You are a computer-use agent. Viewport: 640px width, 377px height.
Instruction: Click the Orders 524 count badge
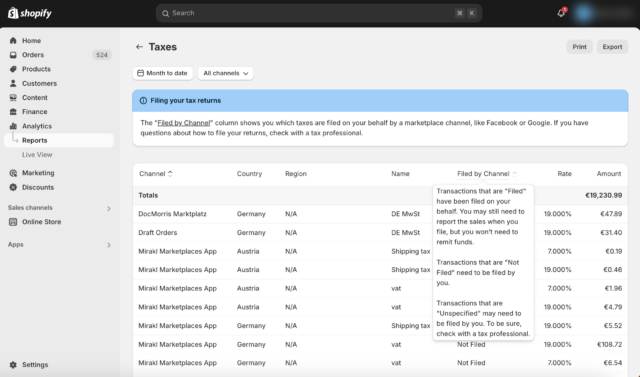pyautogui.click(x=102, y=55)
